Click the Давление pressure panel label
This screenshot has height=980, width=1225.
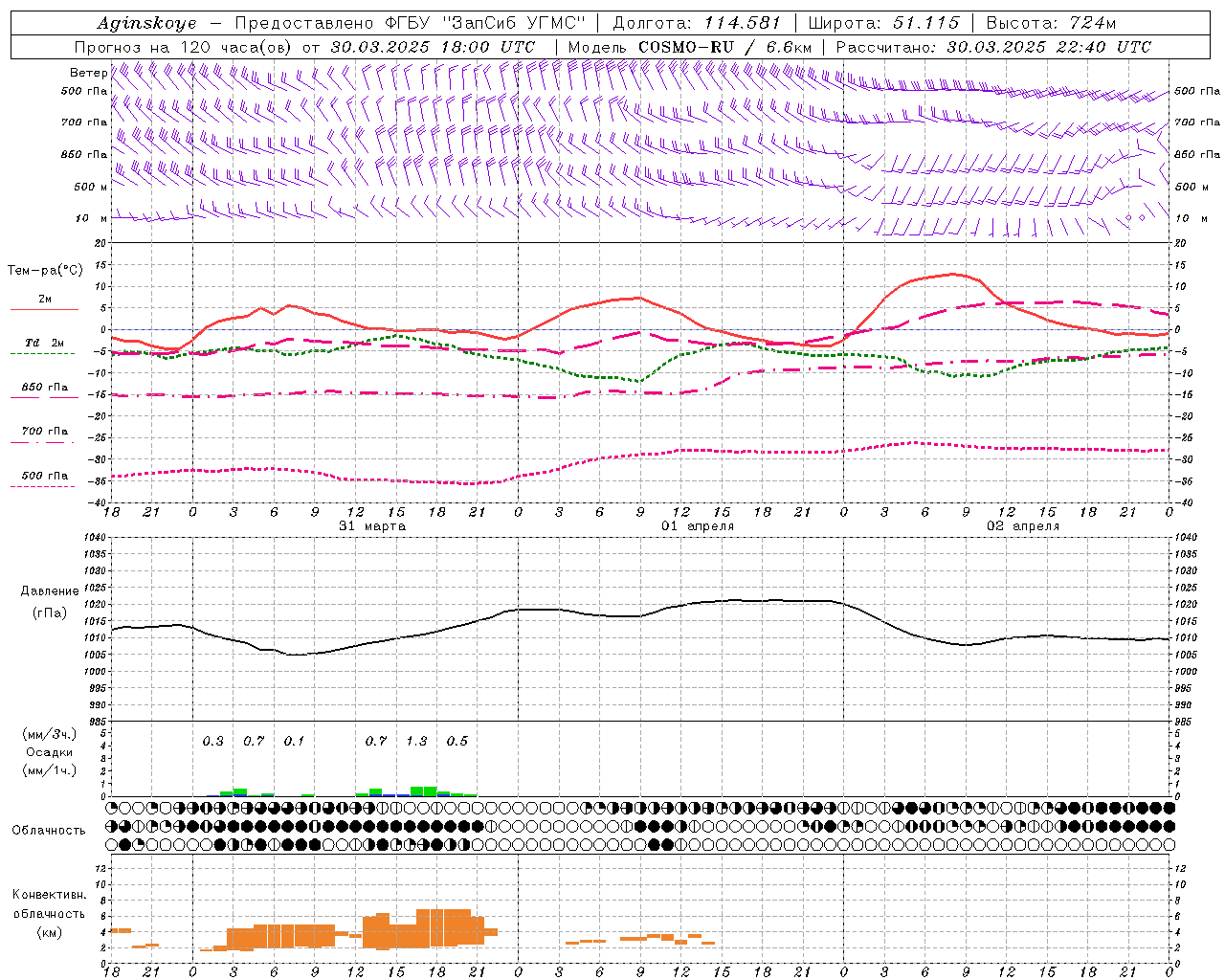coord(50,591)
